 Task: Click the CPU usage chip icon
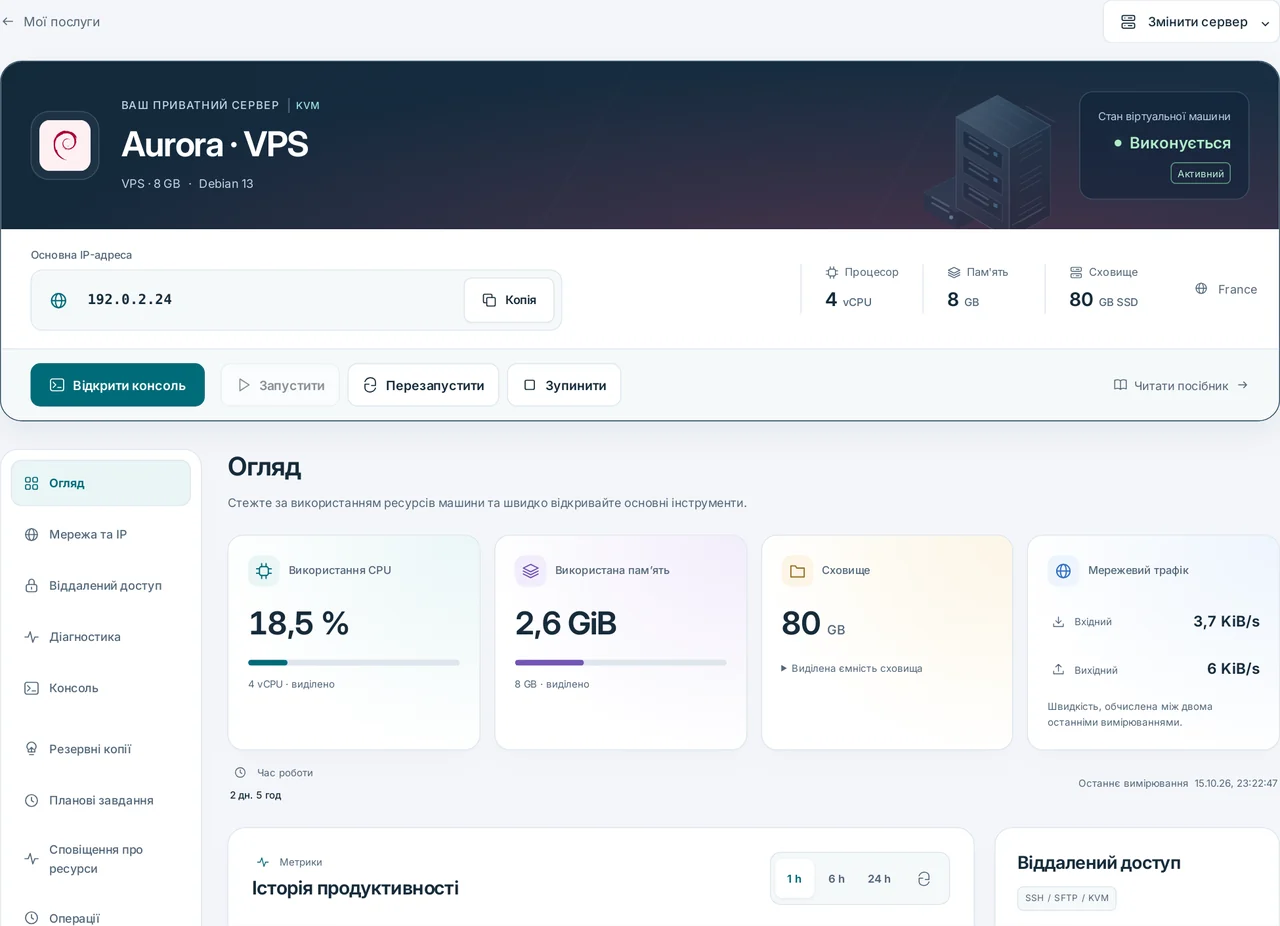click(264, 571)
